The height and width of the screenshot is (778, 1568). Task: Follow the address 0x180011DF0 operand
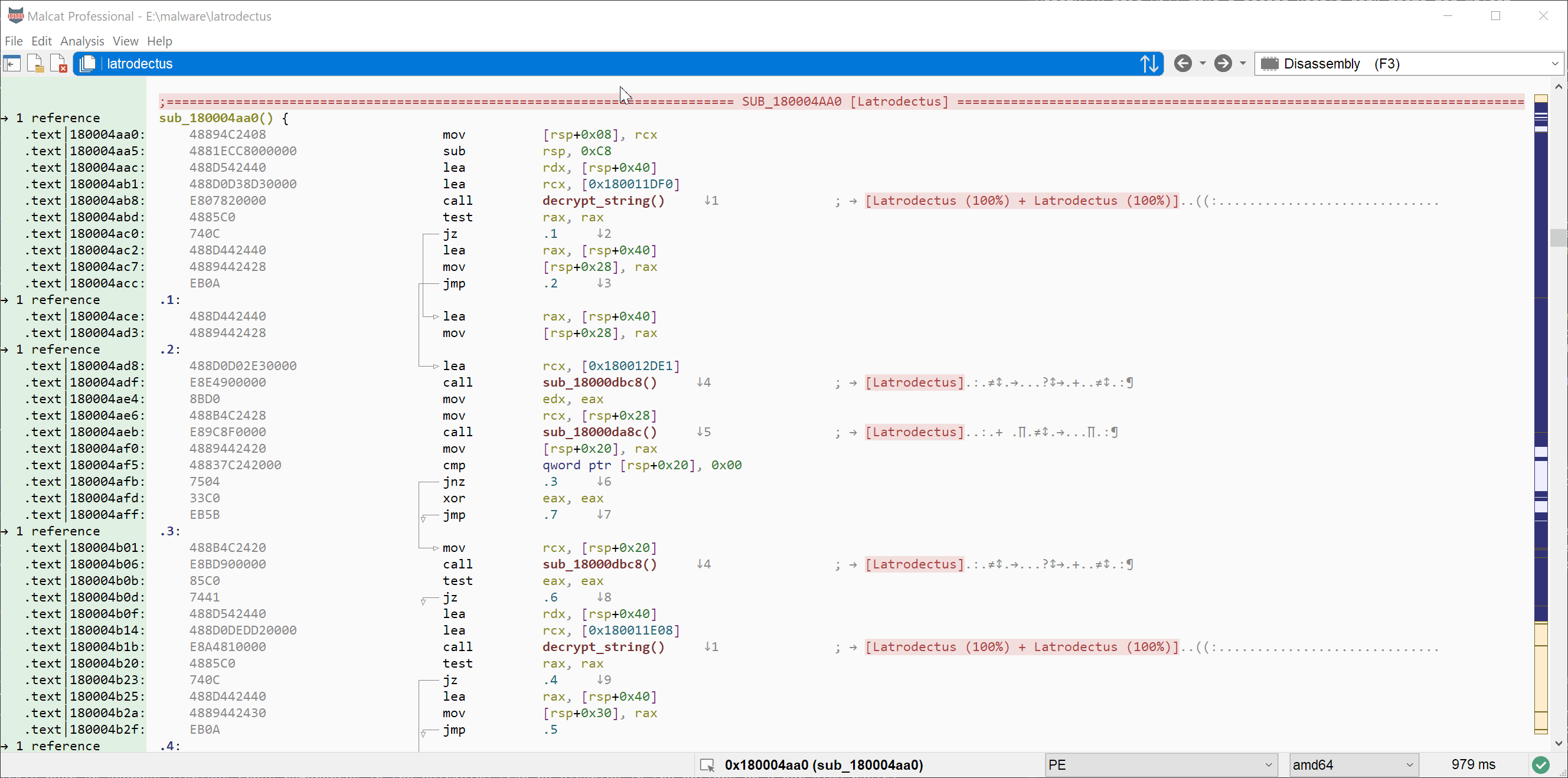click(631, 184)
